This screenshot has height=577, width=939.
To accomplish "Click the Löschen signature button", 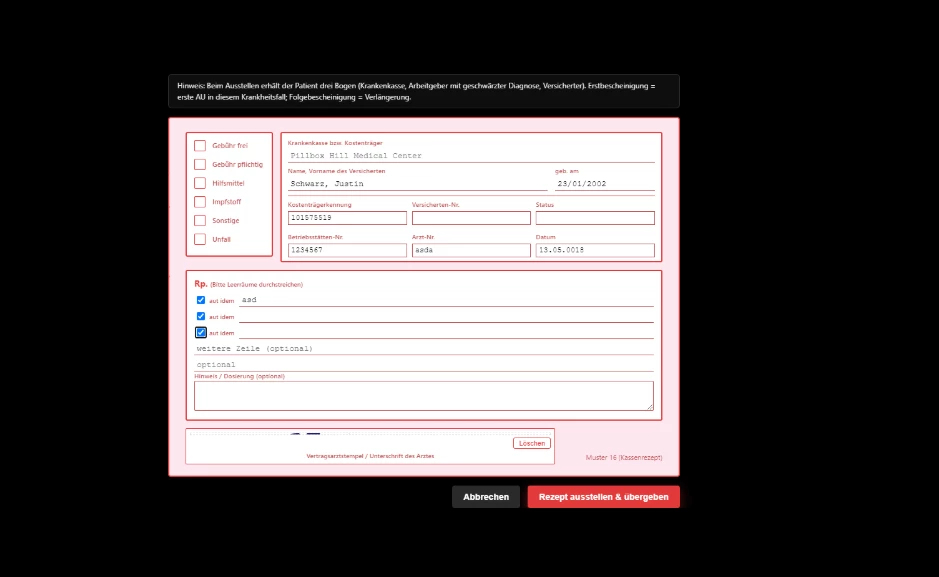I will click(x=532, y=443).
